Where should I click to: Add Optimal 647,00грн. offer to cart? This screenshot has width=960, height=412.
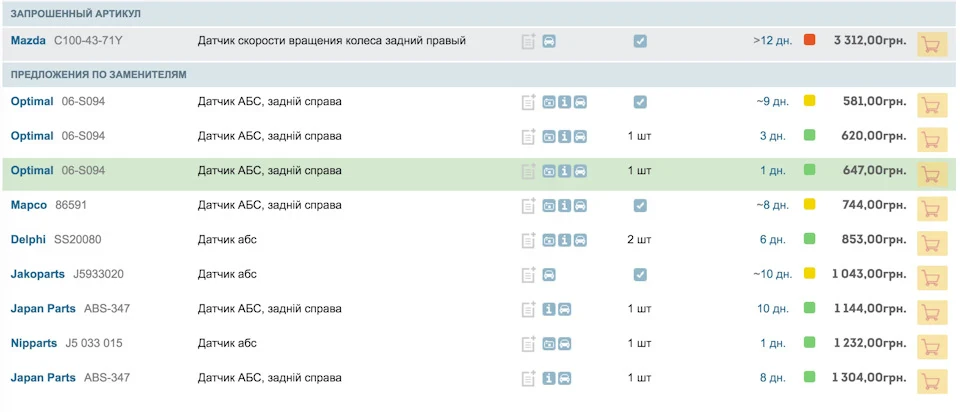pos(931,174)
